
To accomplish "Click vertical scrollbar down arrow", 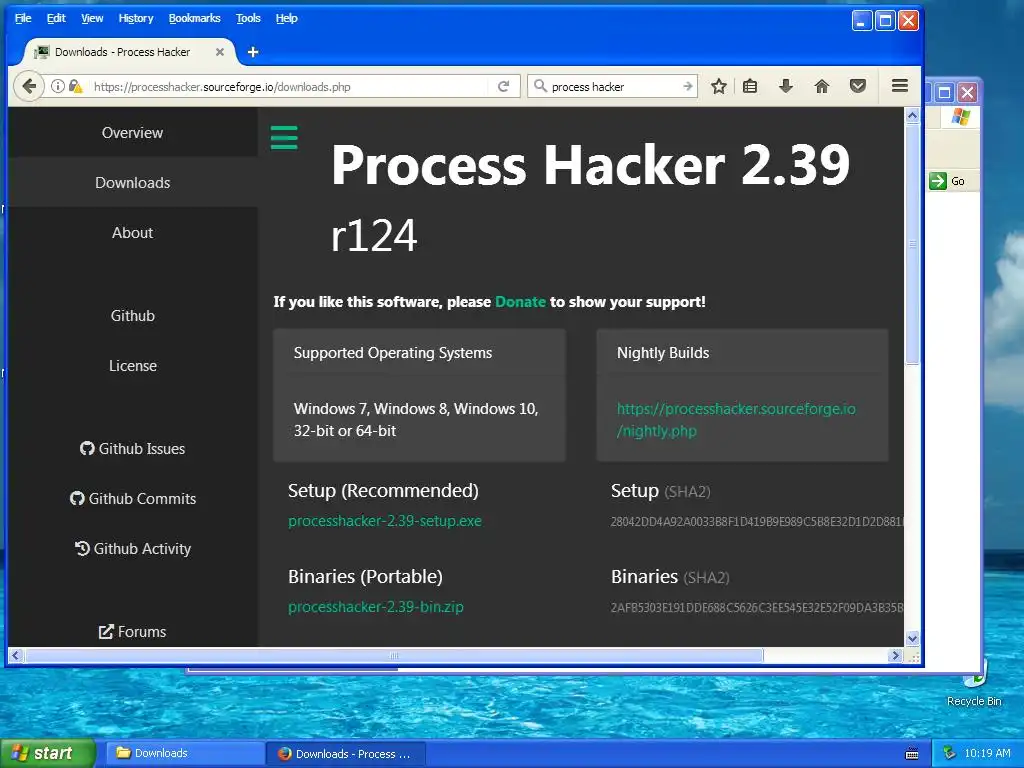I will pos(912,638).
